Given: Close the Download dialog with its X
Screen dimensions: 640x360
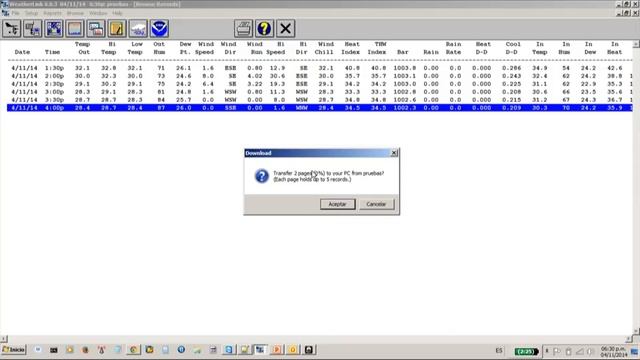Looking at the screenshot, I should 394,153.
